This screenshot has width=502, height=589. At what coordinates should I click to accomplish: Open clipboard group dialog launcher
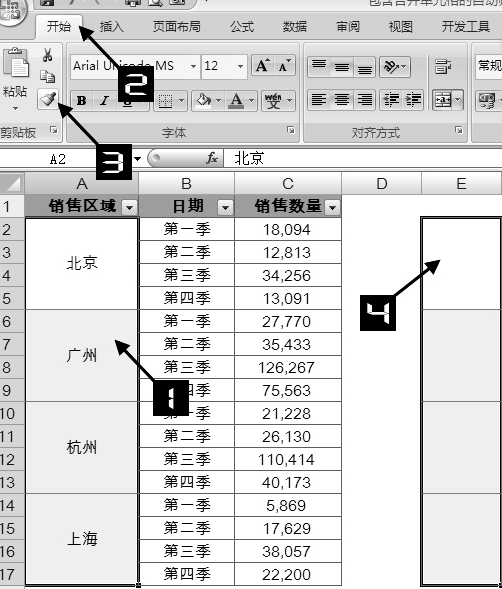(x=54, y=130)
